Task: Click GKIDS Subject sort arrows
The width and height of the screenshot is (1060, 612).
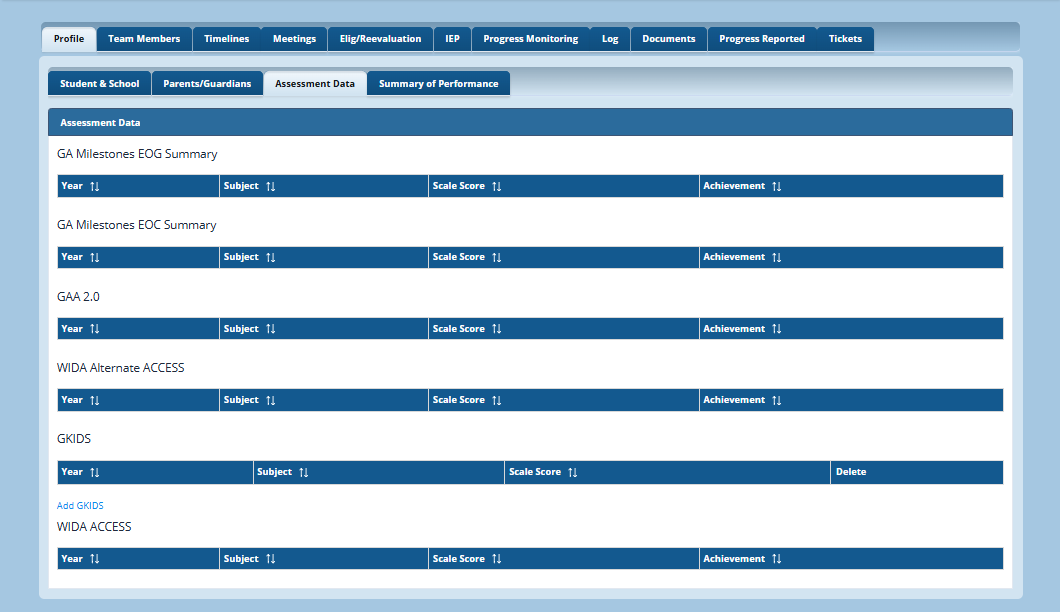Action: [304, 472]
